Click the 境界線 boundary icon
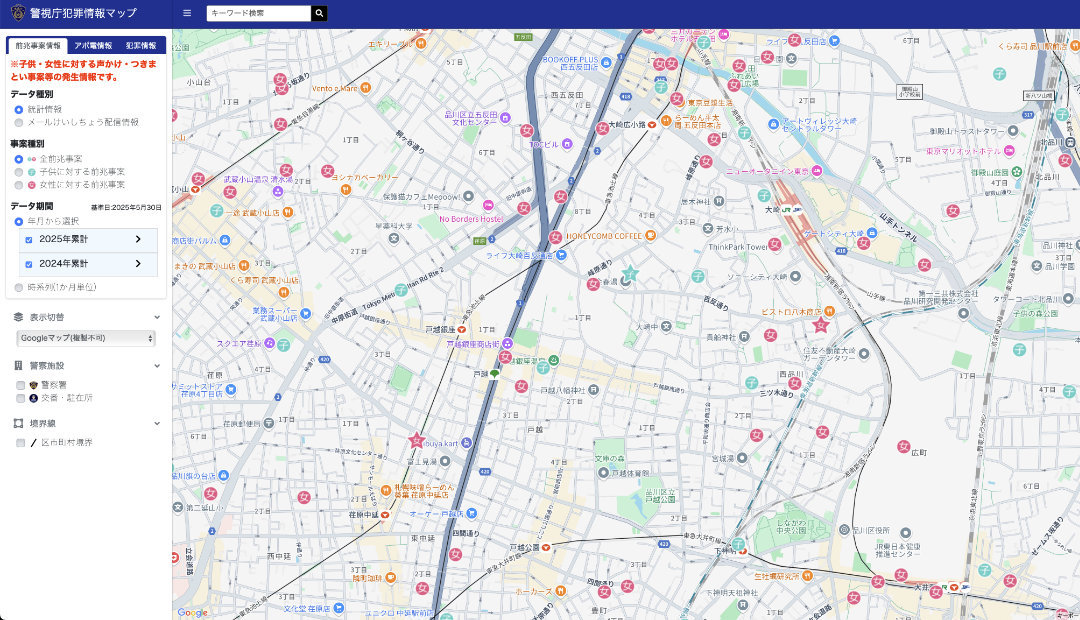 [19, 424]
